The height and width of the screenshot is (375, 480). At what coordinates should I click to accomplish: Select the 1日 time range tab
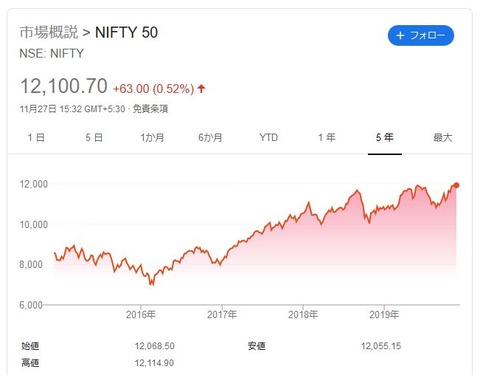click(36, 137)
